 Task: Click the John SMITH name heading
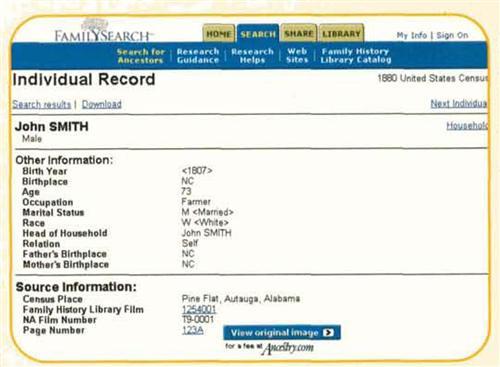pos(52,127)
